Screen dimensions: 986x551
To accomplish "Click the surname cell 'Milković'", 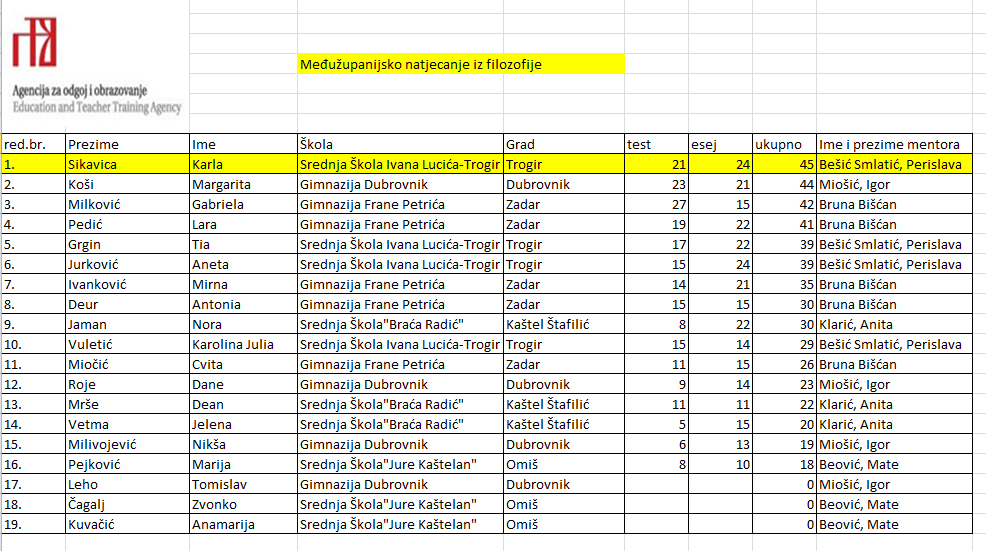I will (127, 204).
